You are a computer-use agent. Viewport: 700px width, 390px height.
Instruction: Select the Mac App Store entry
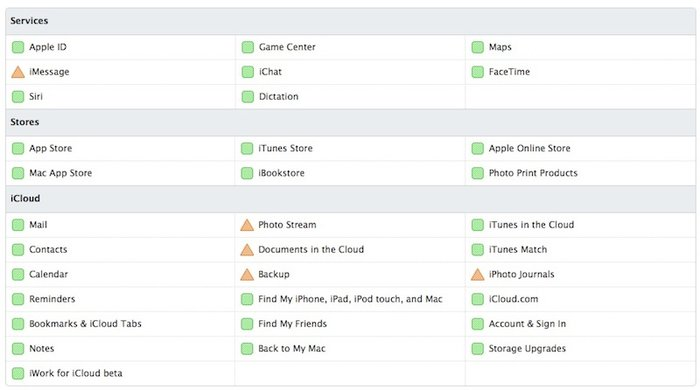coord(60,173)
